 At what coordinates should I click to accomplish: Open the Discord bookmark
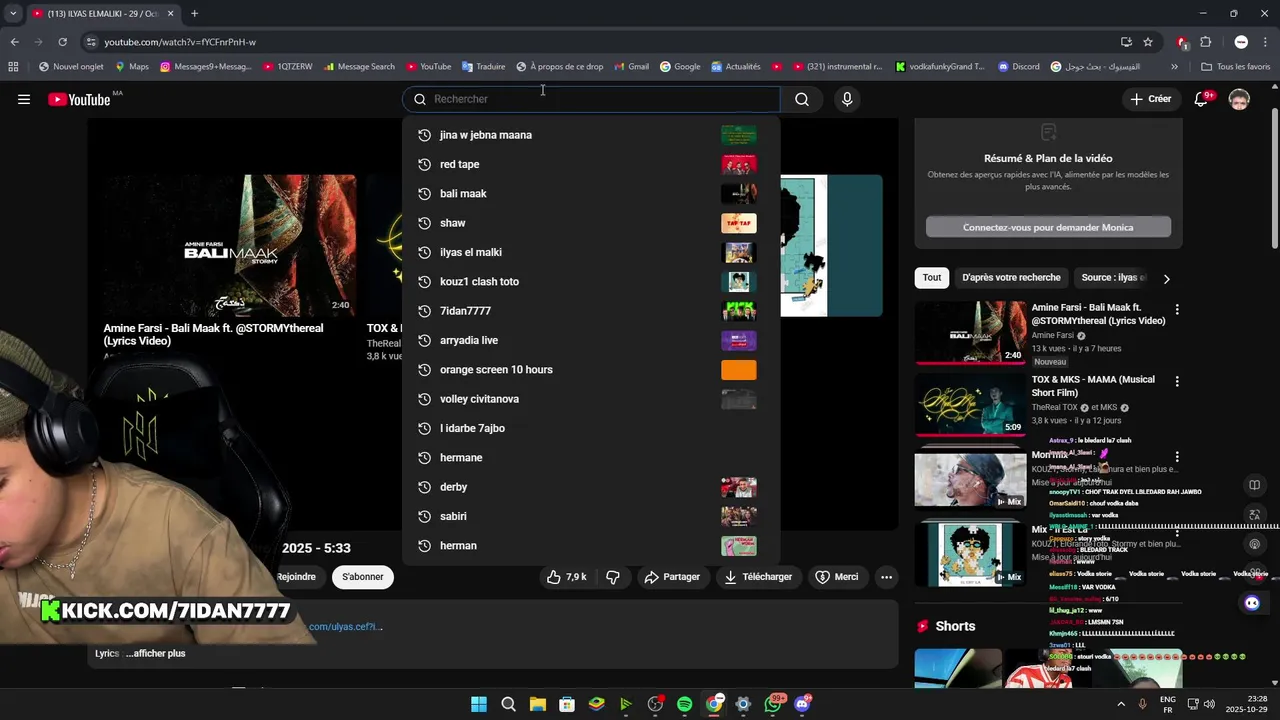pos(1018,67)
